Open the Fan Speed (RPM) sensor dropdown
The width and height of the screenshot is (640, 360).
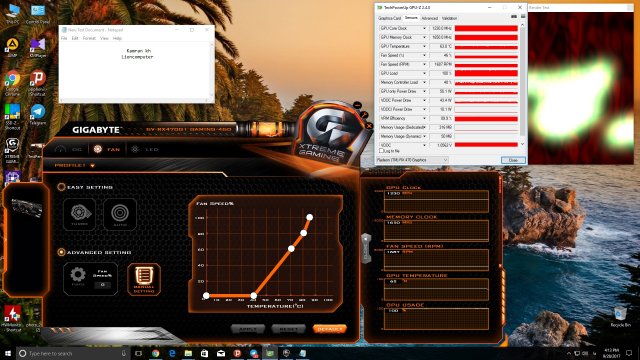[424, 64]
